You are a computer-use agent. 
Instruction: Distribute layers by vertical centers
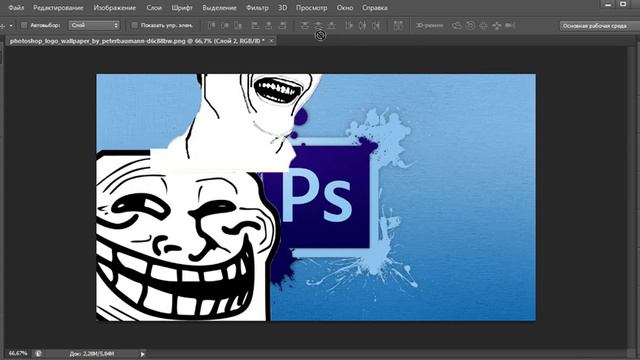(x=318, y=25)
